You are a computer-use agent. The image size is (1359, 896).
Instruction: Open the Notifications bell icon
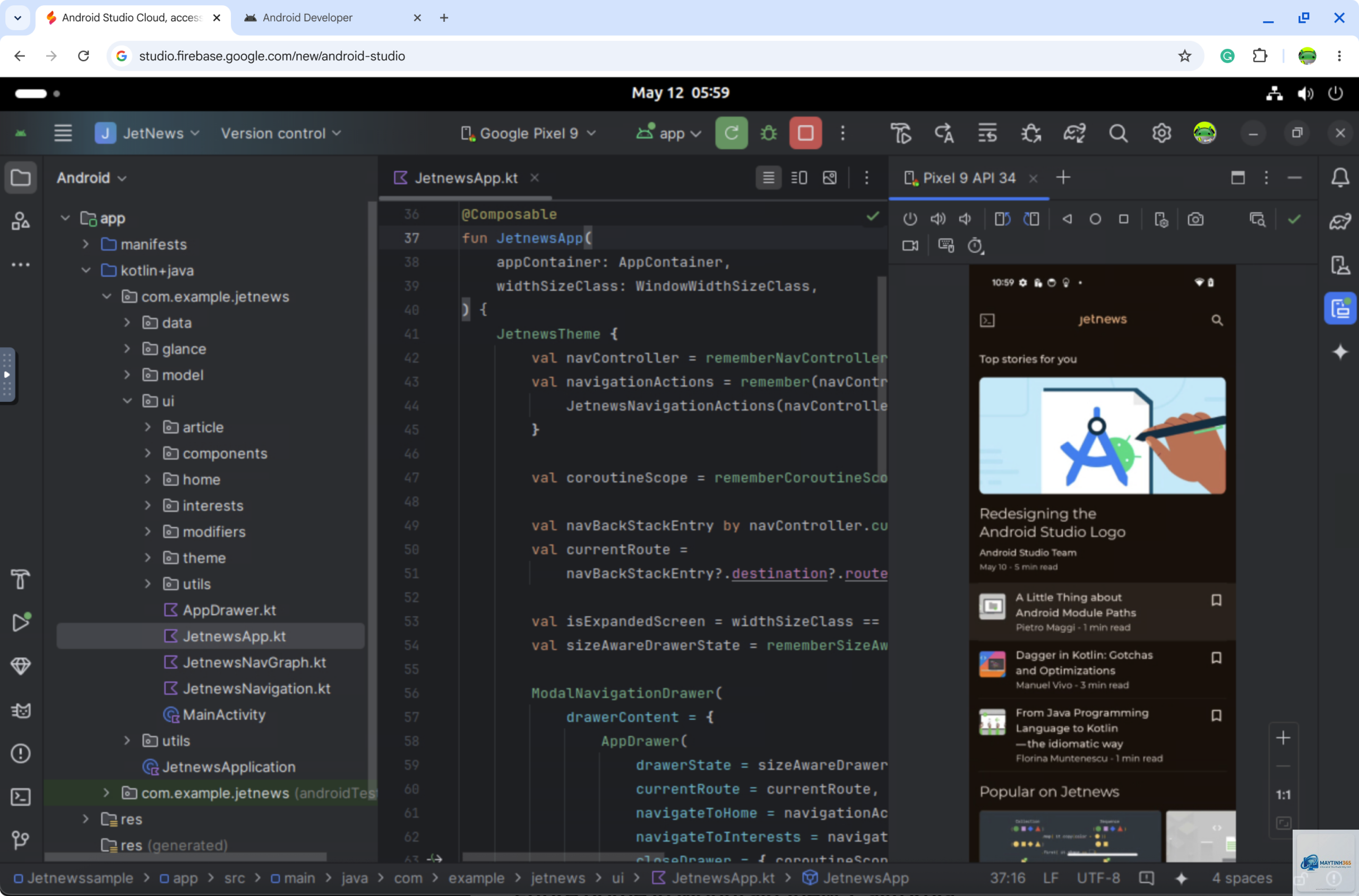point(1339,178)
